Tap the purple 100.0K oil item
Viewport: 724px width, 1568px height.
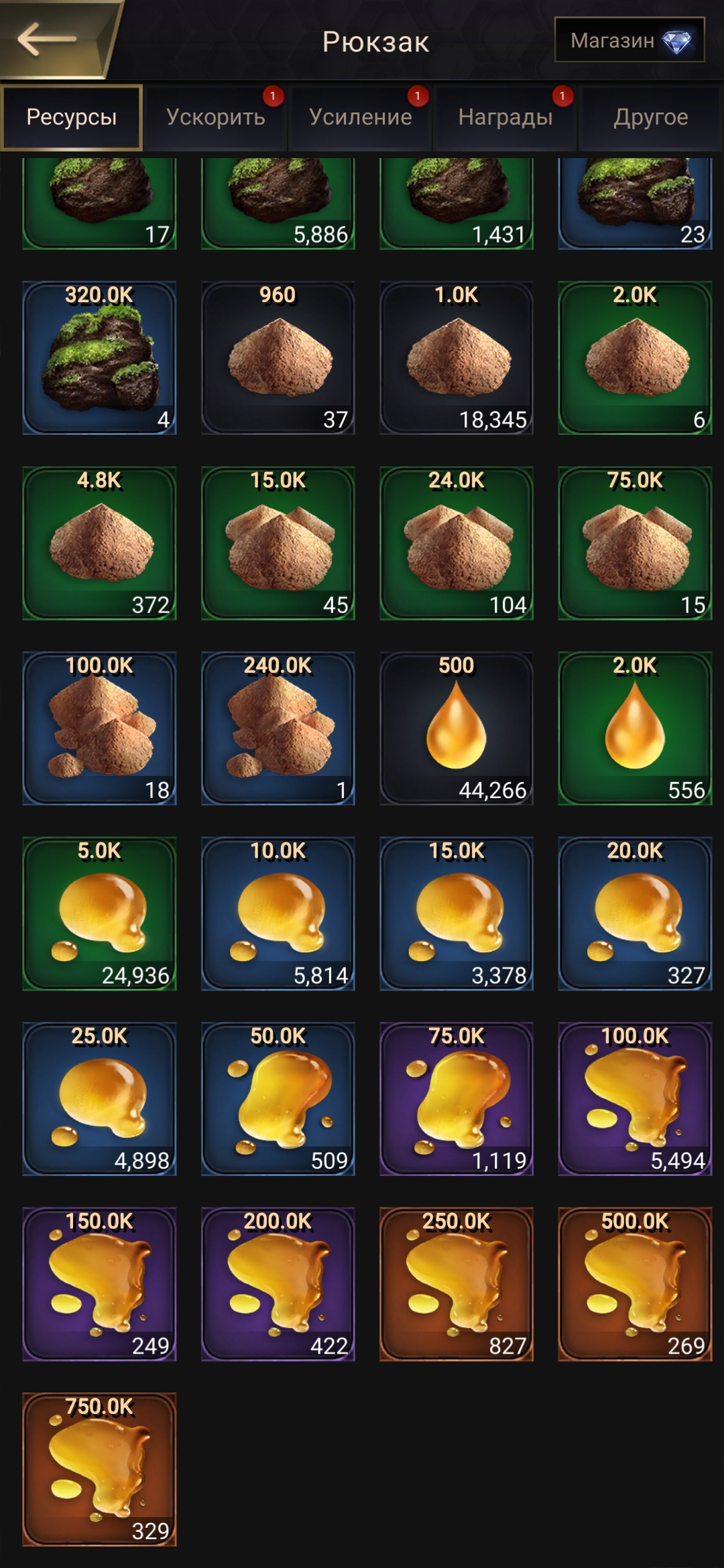click(635, 1099)
